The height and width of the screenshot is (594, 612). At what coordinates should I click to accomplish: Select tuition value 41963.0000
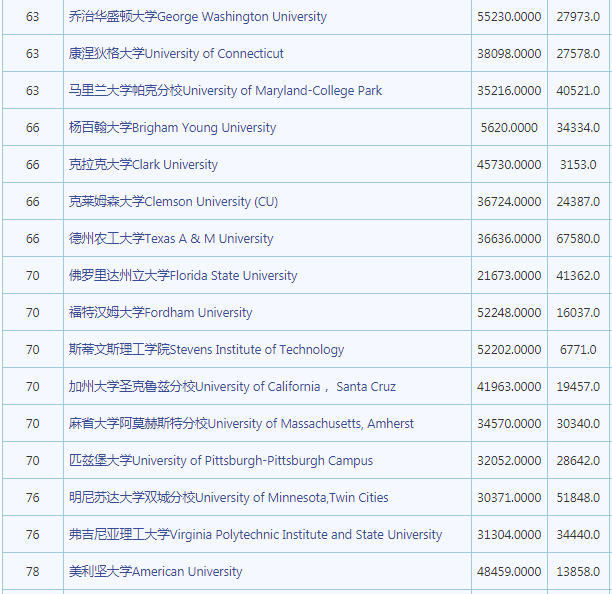[x=509, y=387]
